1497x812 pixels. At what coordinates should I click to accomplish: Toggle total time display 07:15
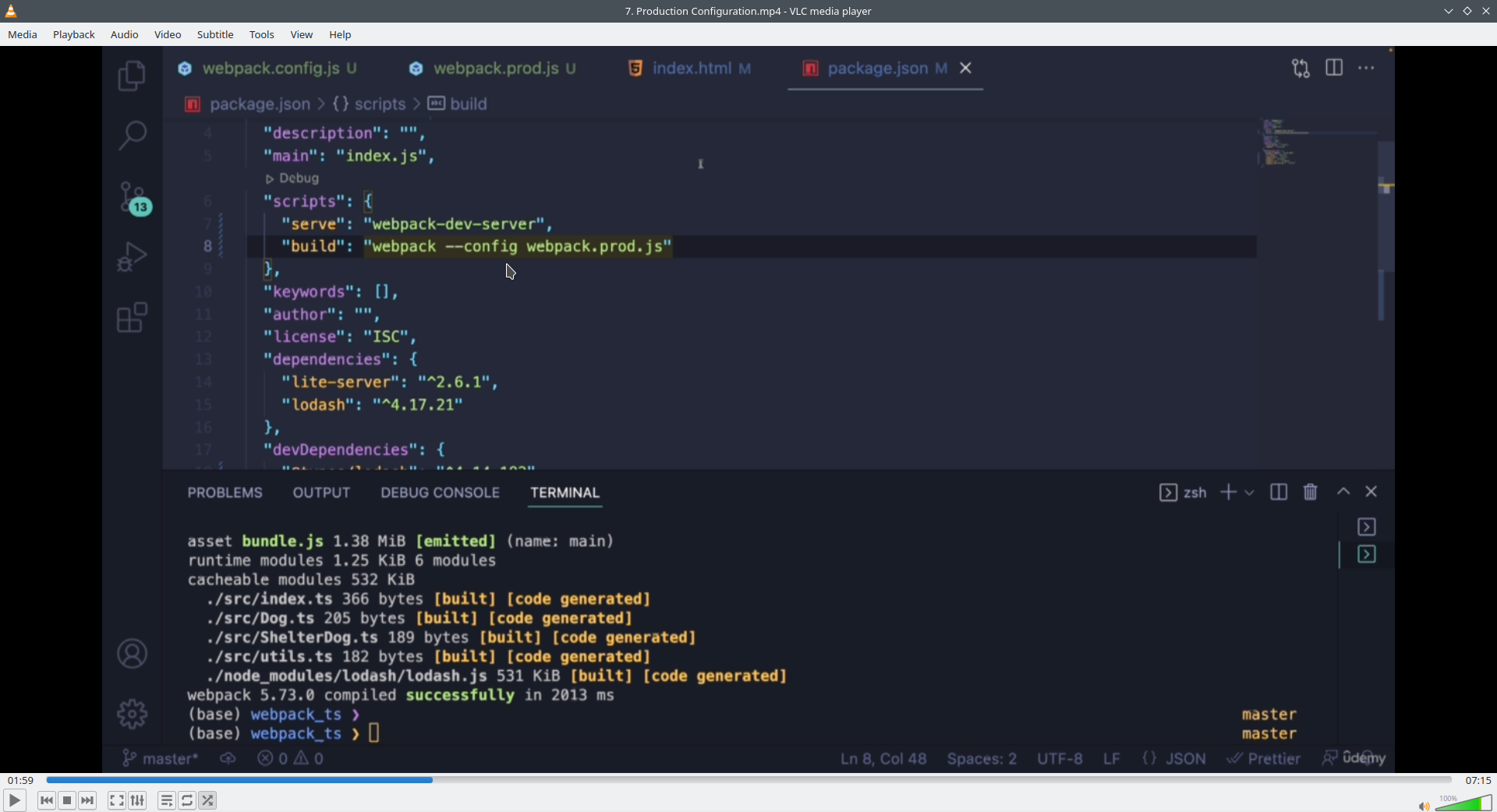pyautogui.click(x=1478, y=780)
